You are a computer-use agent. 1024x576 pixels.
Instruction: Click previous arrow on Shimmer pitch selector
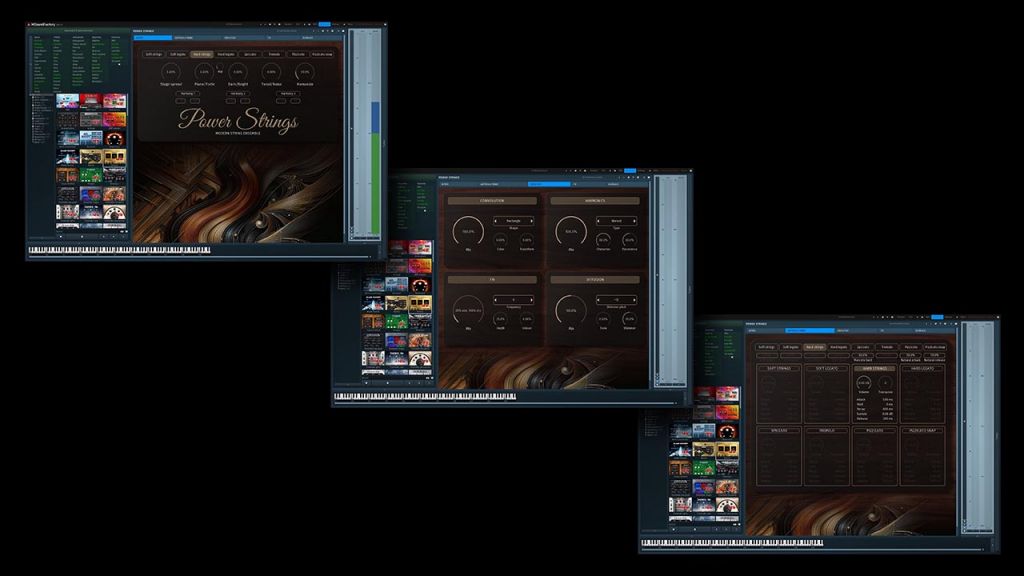(x=598, y=300)
